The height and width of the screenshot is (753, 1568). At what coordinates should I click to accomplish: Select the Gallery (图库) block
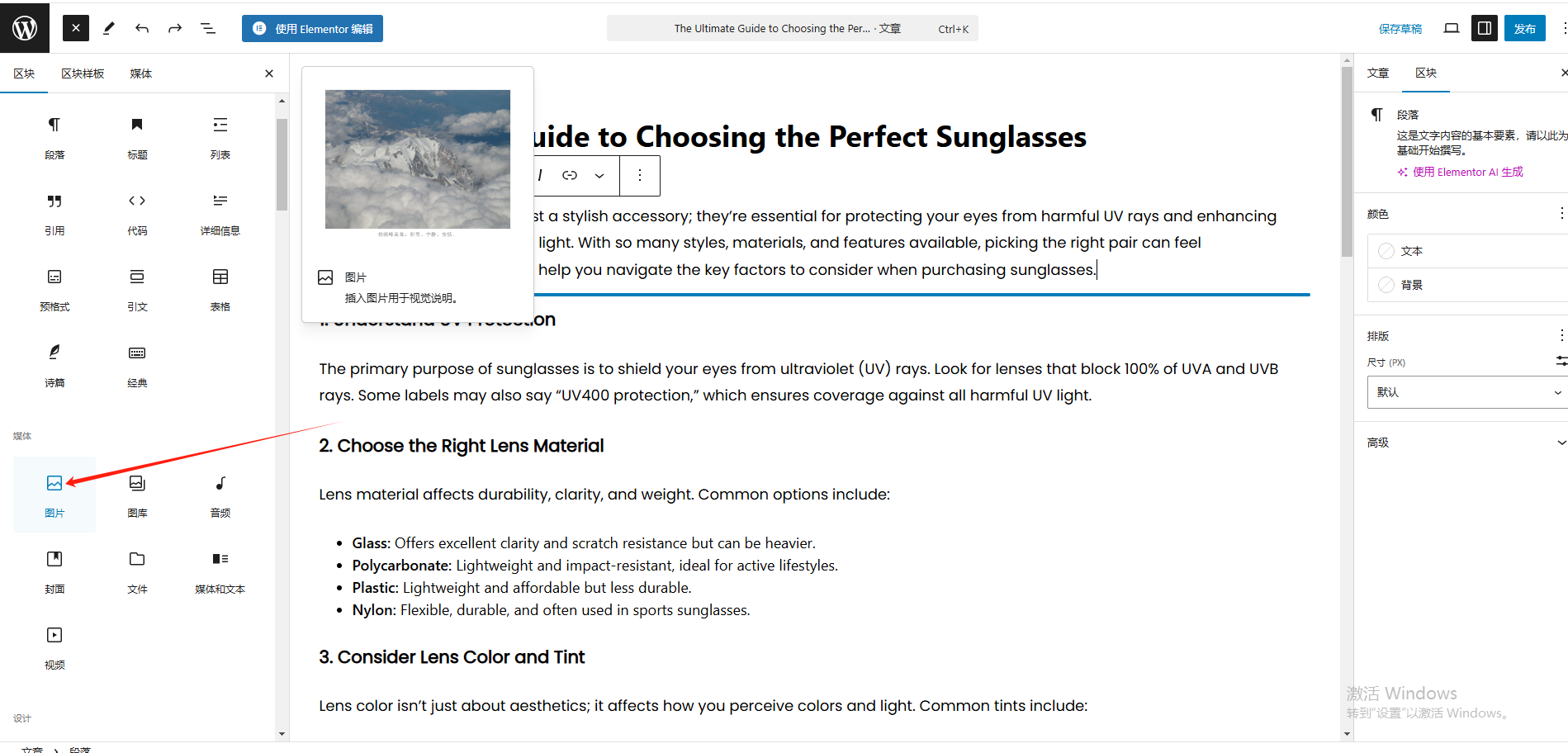pyautogui.click(x=137, y=493)
